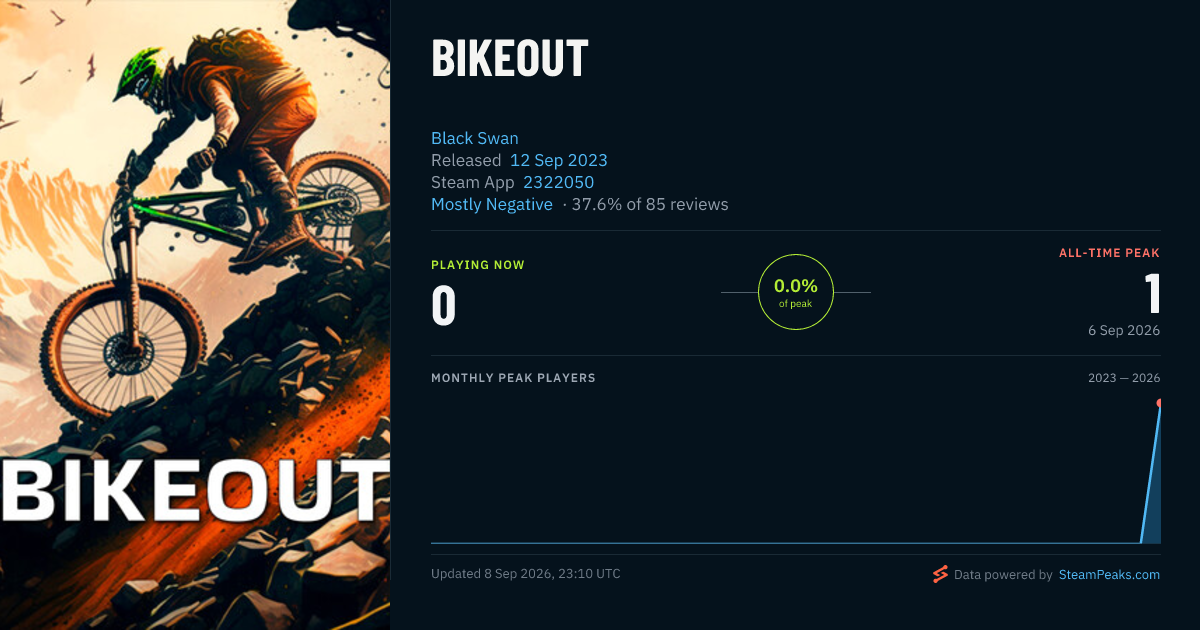
Task: Click the All-Time Peak label
Action: 1109,253
